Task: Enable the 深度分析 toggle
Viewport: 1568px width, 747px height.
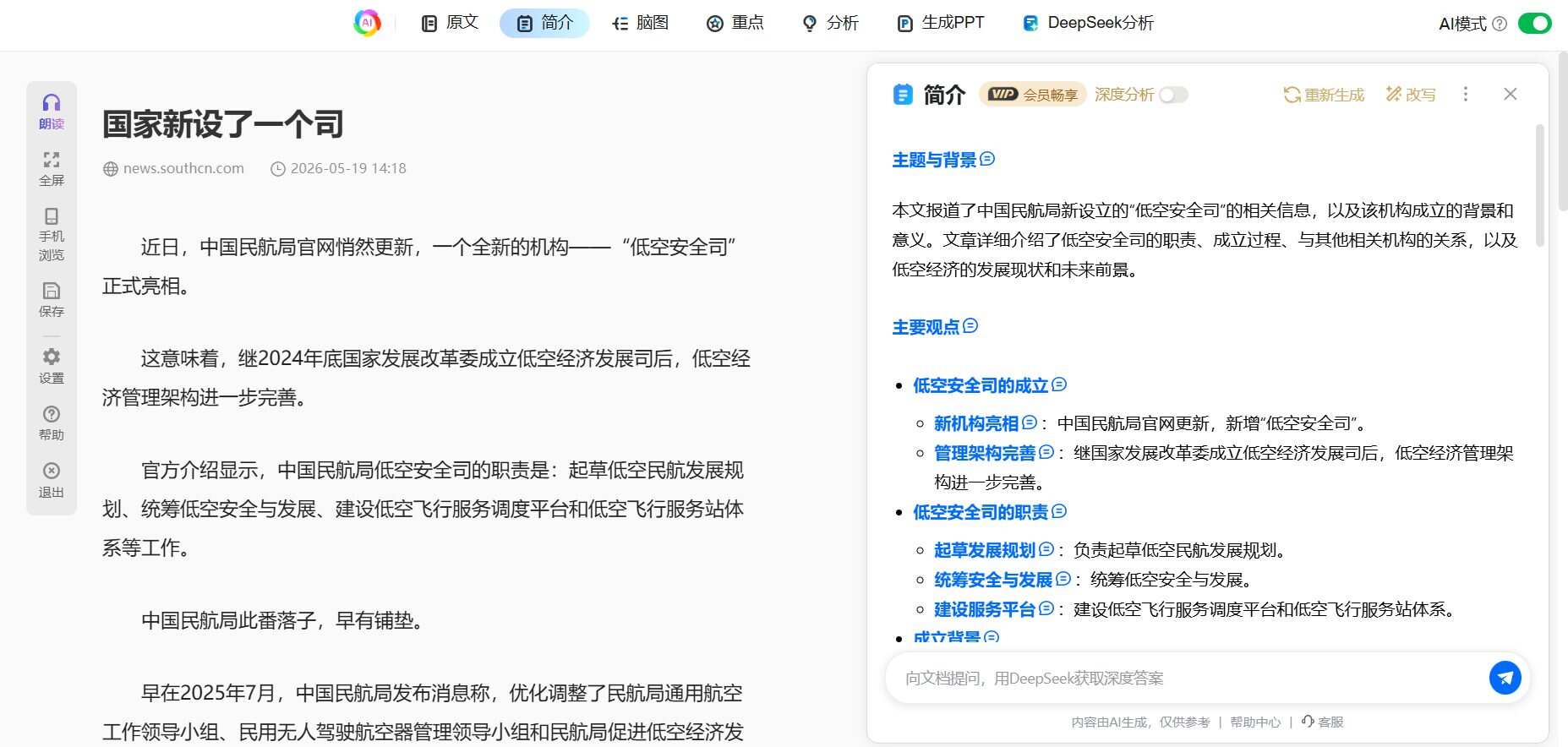Action: (1173, 95)
